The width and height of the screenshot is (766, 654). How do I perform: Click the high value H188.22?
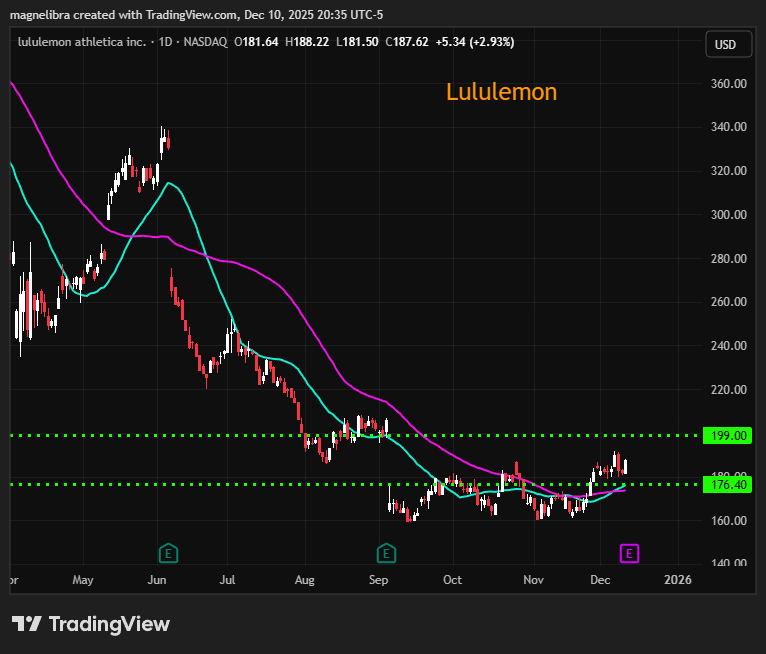[x=307, y=42]
